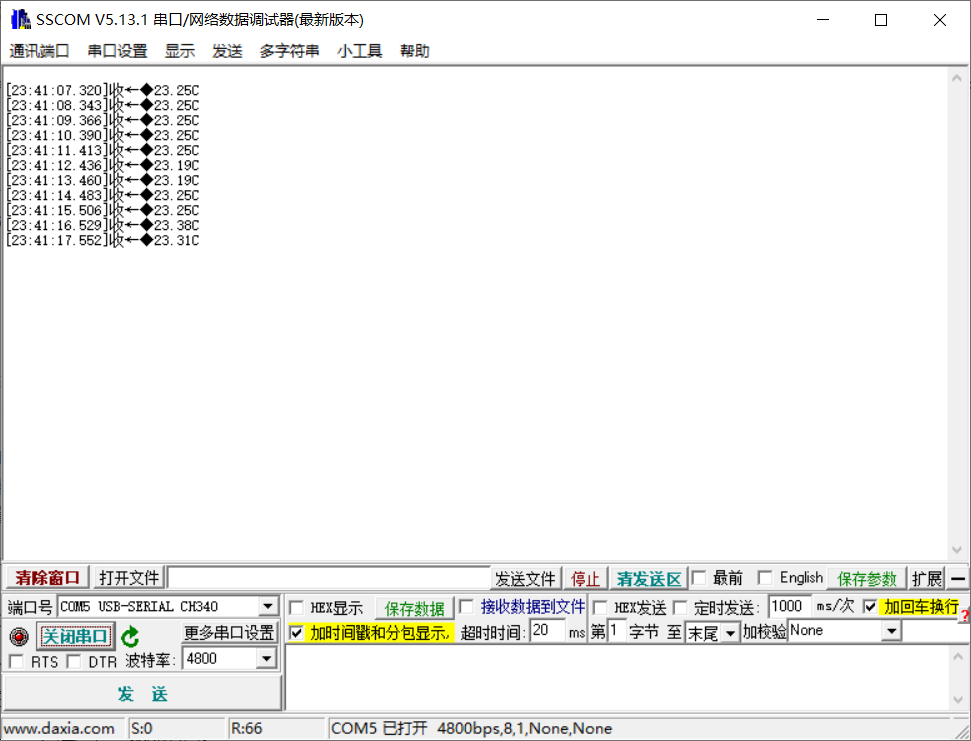Expand the 波特率 baud rate dropdown

point(266,658)
